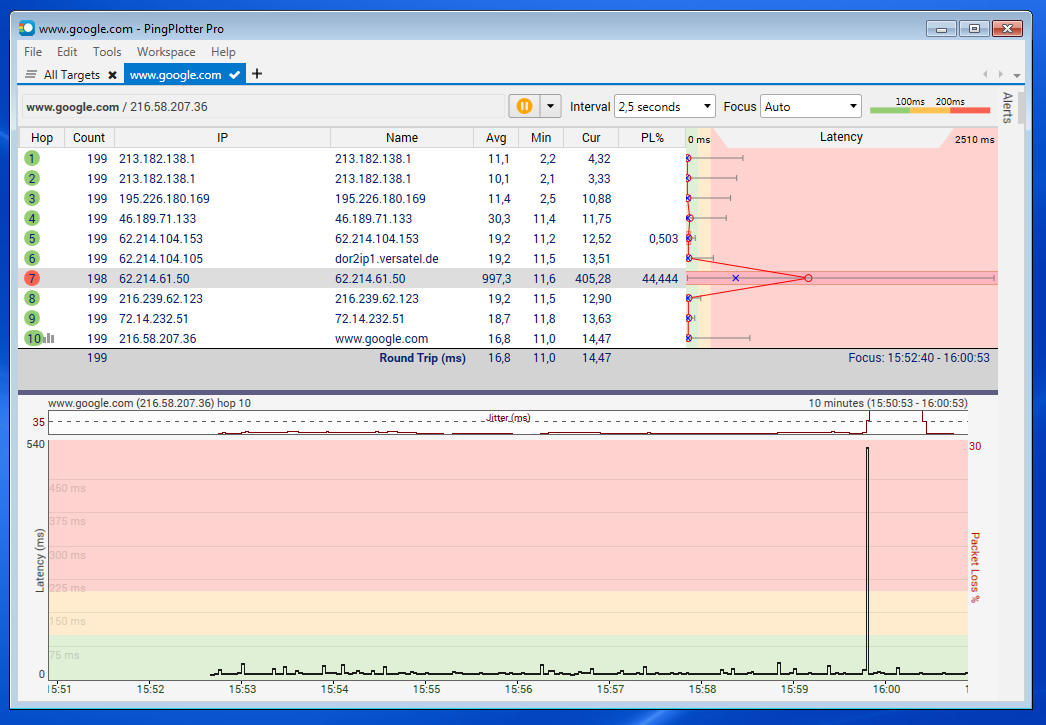The image size is (1046, 725).
Task: Click packet loss value 44,444
Action: tap(659, 279)
